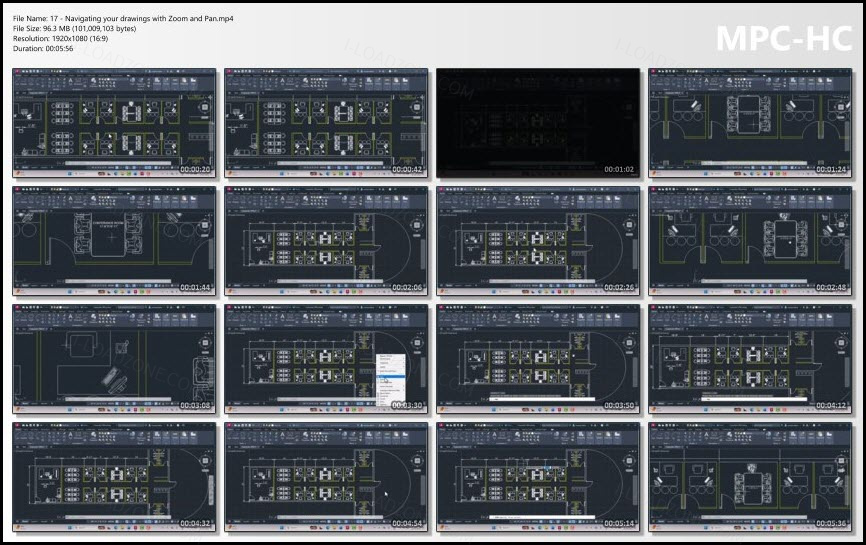Select the thumbnail at 00:02:06
Image resolution: width=866 pixels, height=545 pixels.
pos(326,241)
